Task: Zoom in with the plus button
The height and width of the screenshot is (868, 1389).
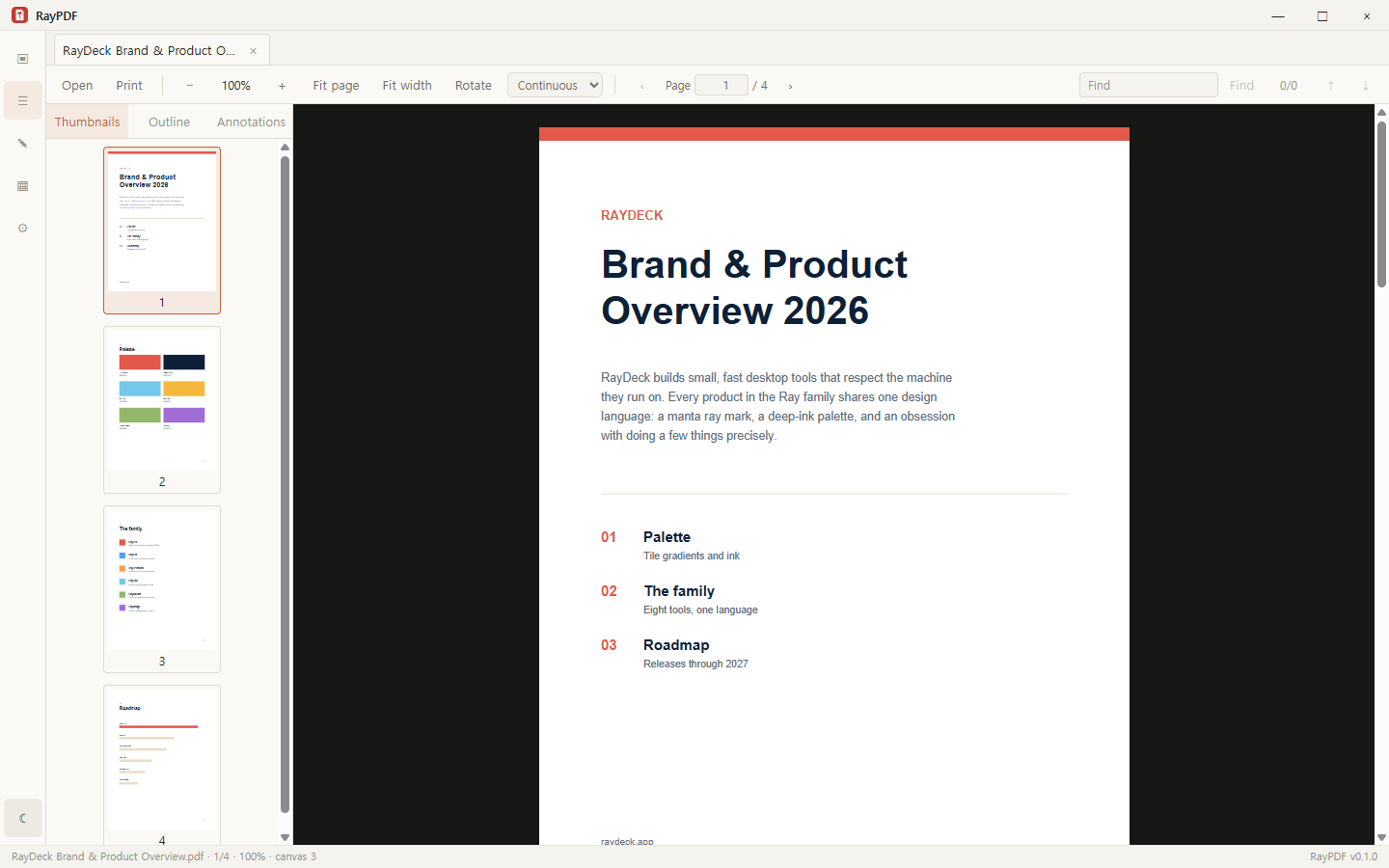Action: click(x=282, y=85)
